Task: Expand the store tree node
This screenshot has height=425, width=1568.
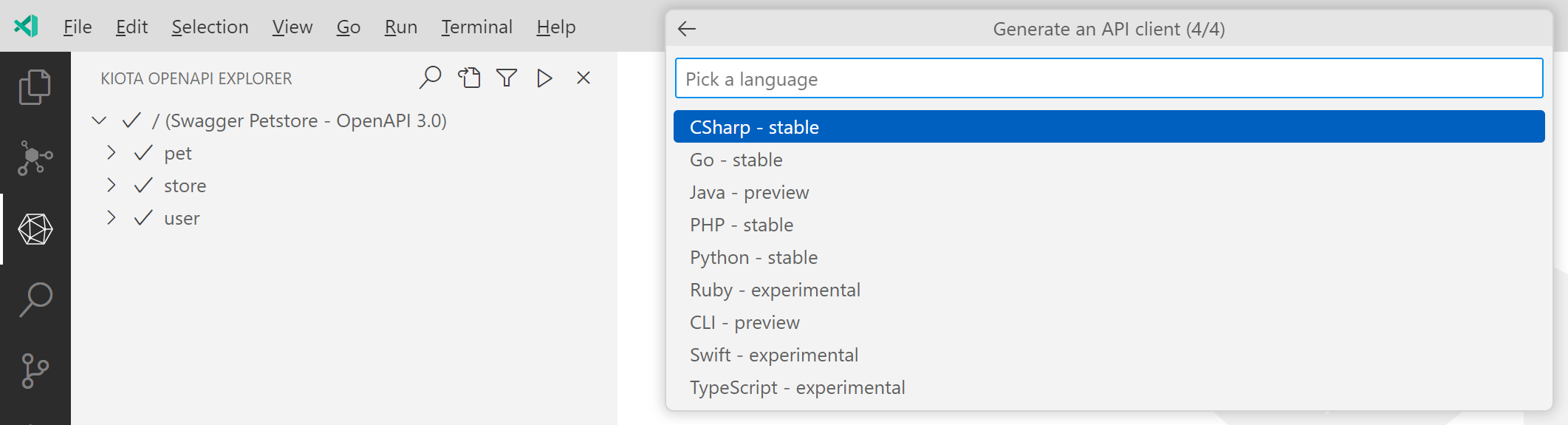Action: click(111, 186)
